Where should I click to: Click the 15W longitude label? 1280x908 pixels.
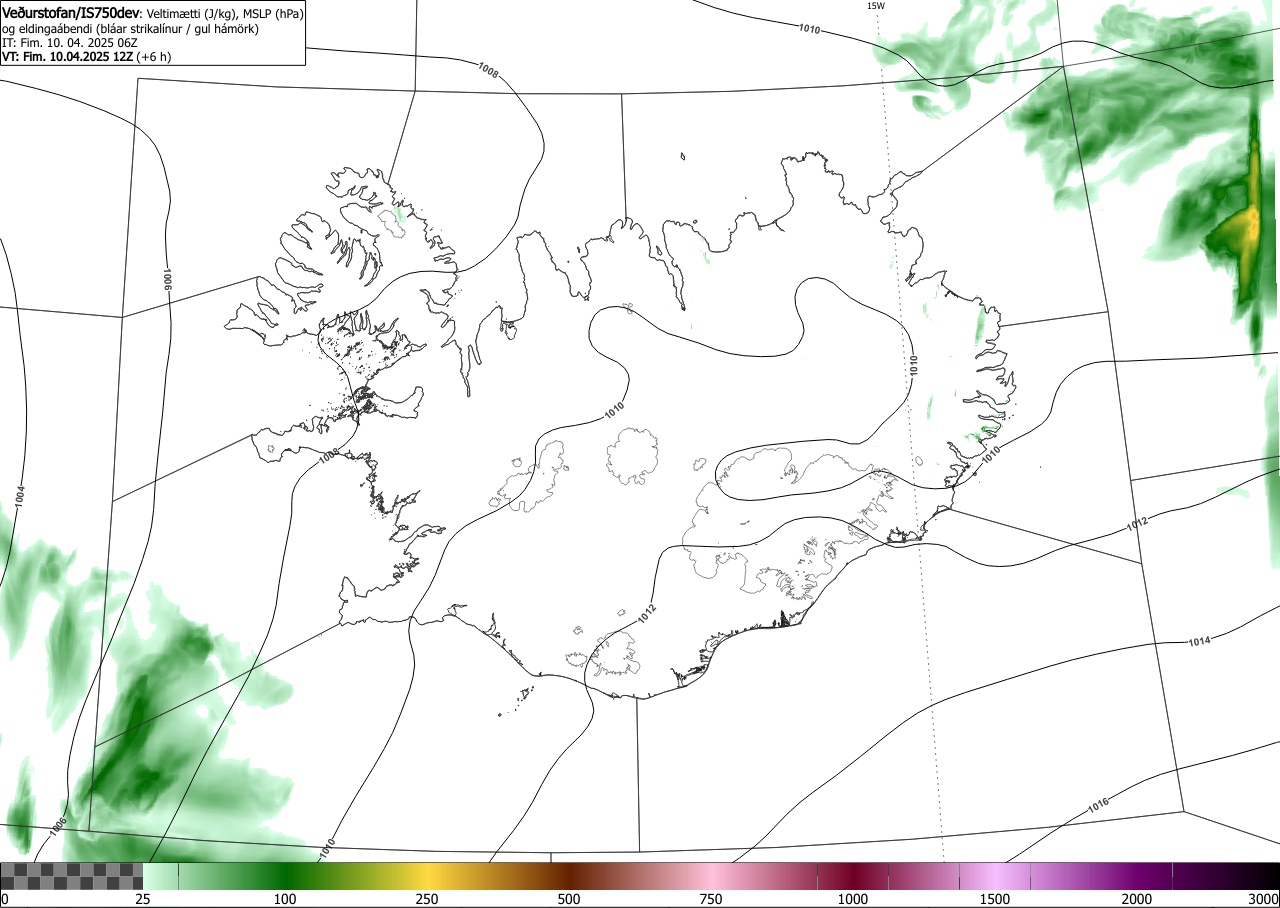875,6
